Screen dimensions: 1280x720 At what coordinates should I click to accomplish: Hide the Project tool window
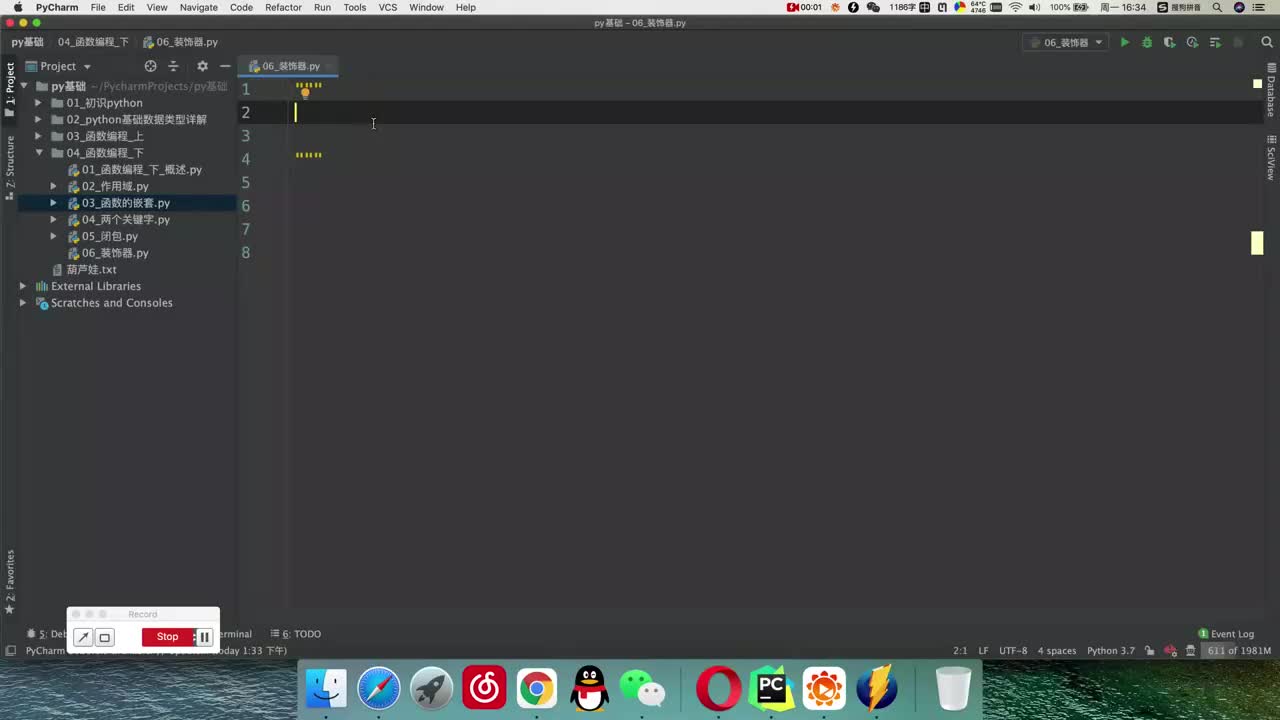coord(225,66)
